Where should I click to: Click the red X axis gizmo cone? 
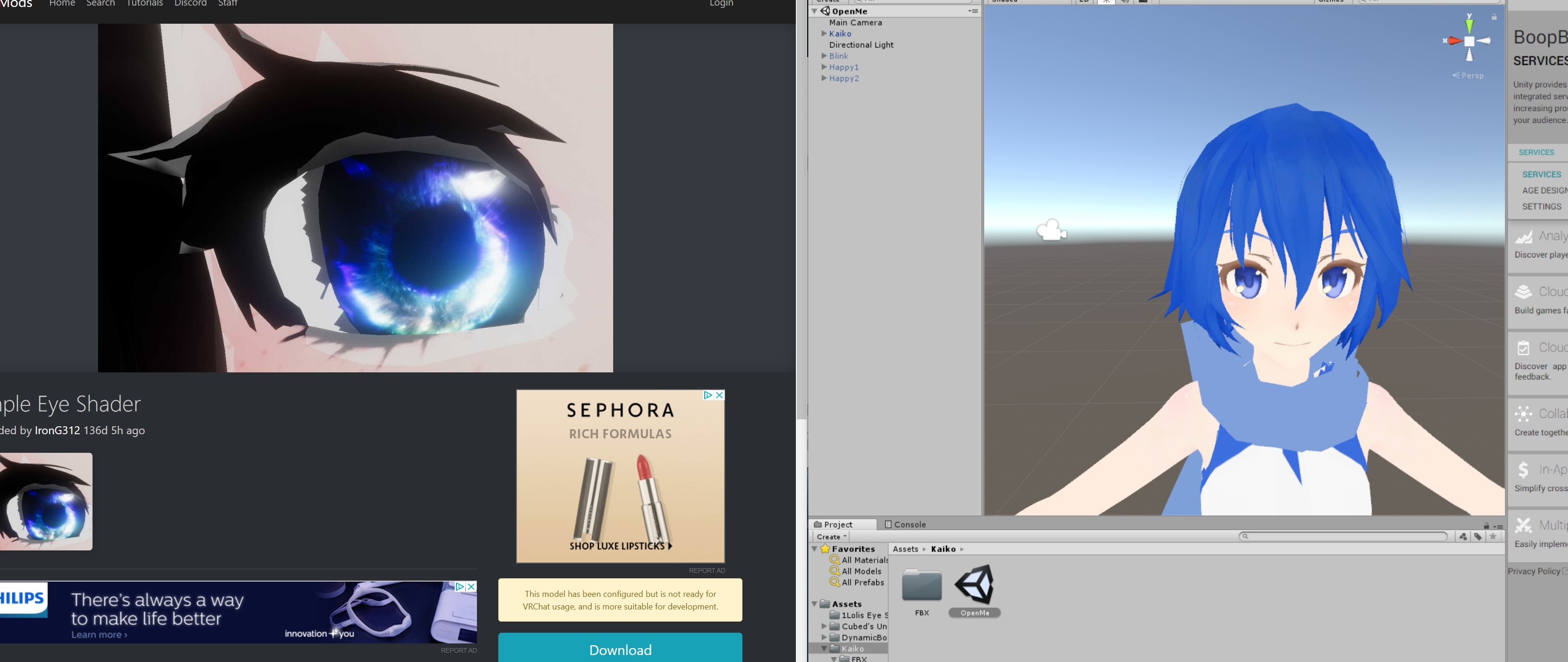point(1456,41)
